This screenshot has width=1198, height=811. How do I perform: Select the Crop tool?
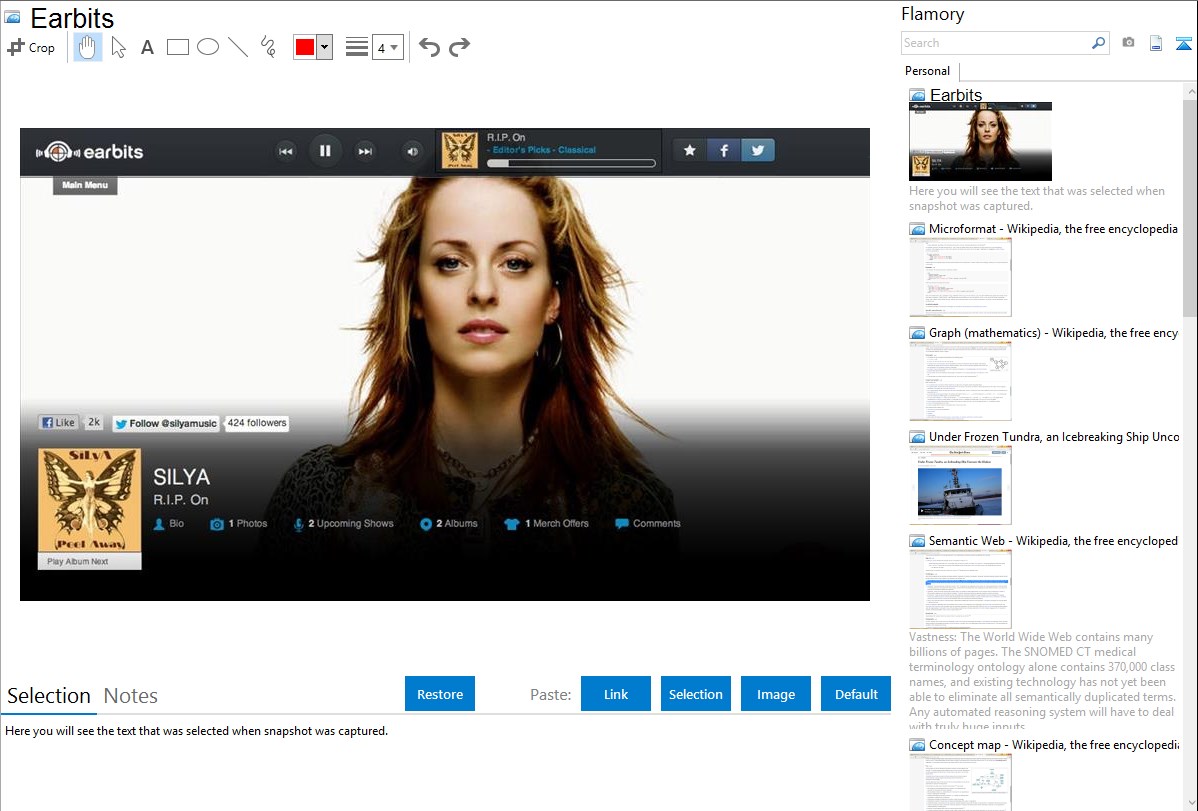tap(31, 47)
